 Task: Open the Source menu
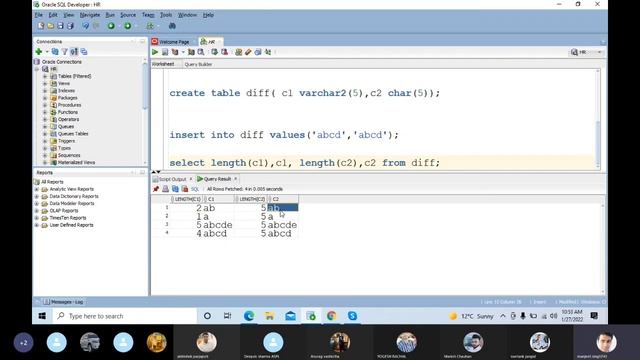(x=128, y=15)
